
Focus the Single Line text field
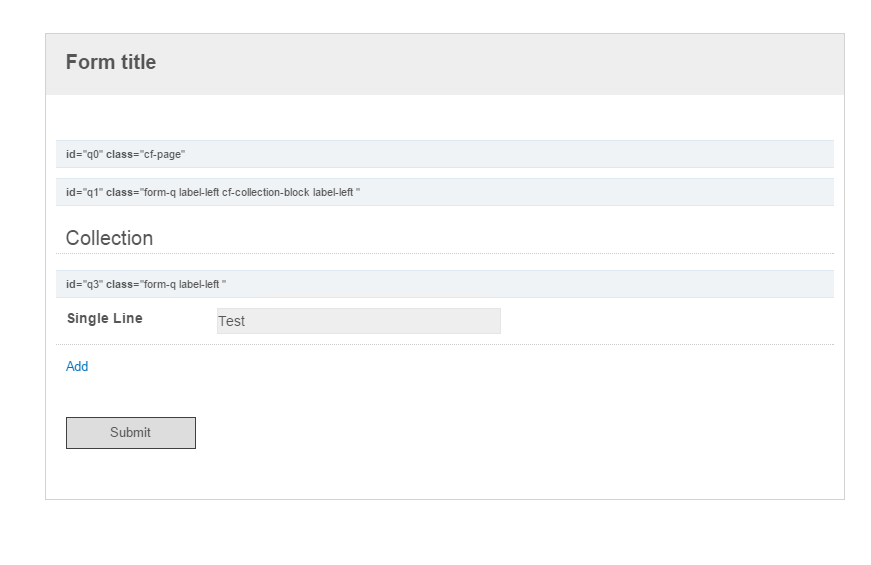point(358,321)
